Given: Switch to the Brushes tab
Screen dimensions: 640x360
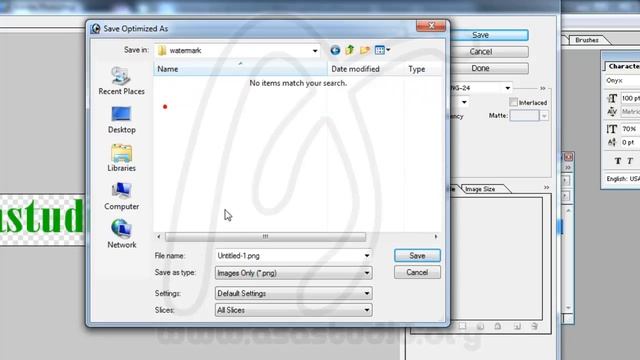Looking at the screenshot, I should coord(587,40).
